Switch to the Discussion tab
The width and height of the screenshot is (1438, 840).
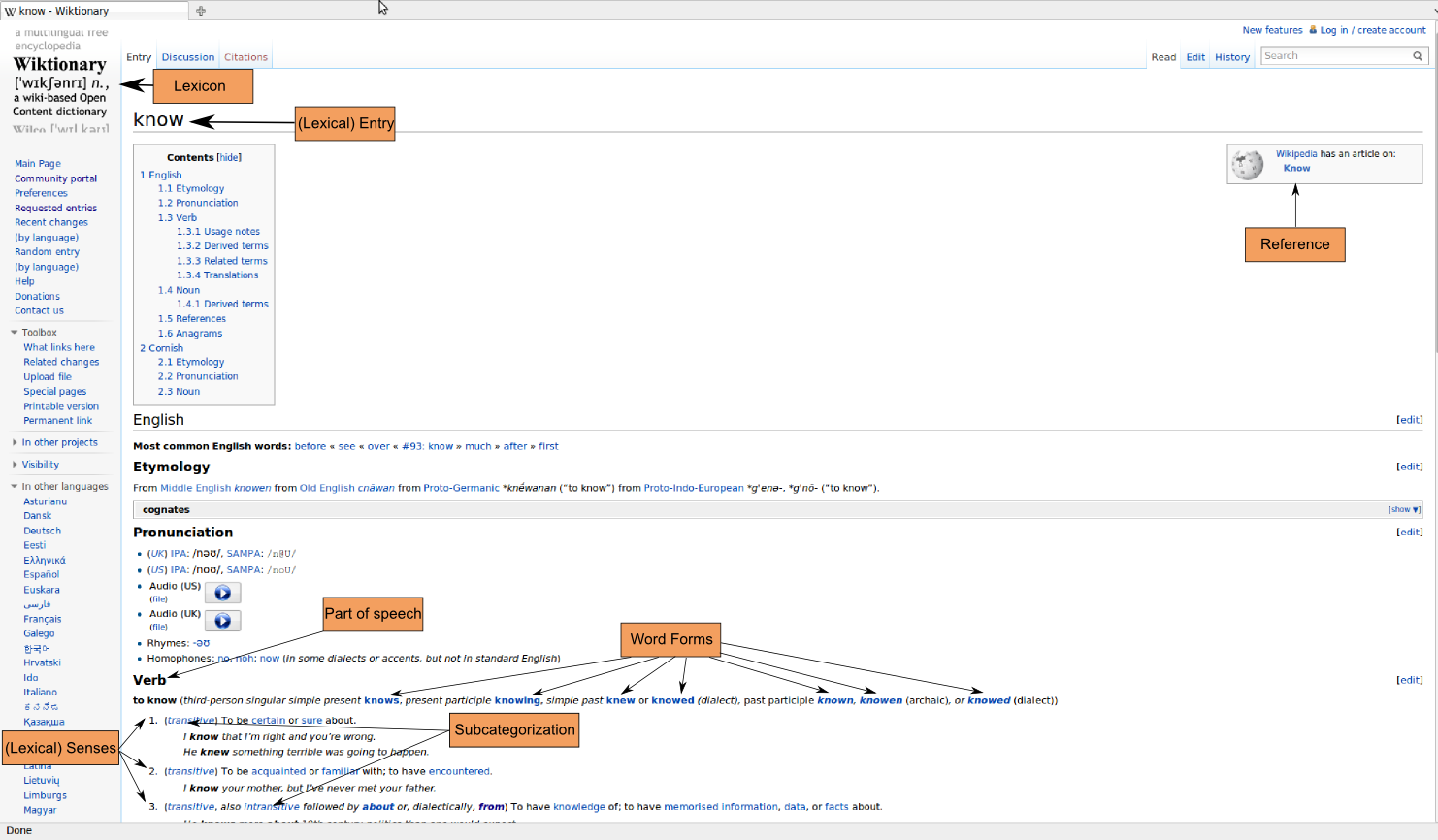click(188, 57)
